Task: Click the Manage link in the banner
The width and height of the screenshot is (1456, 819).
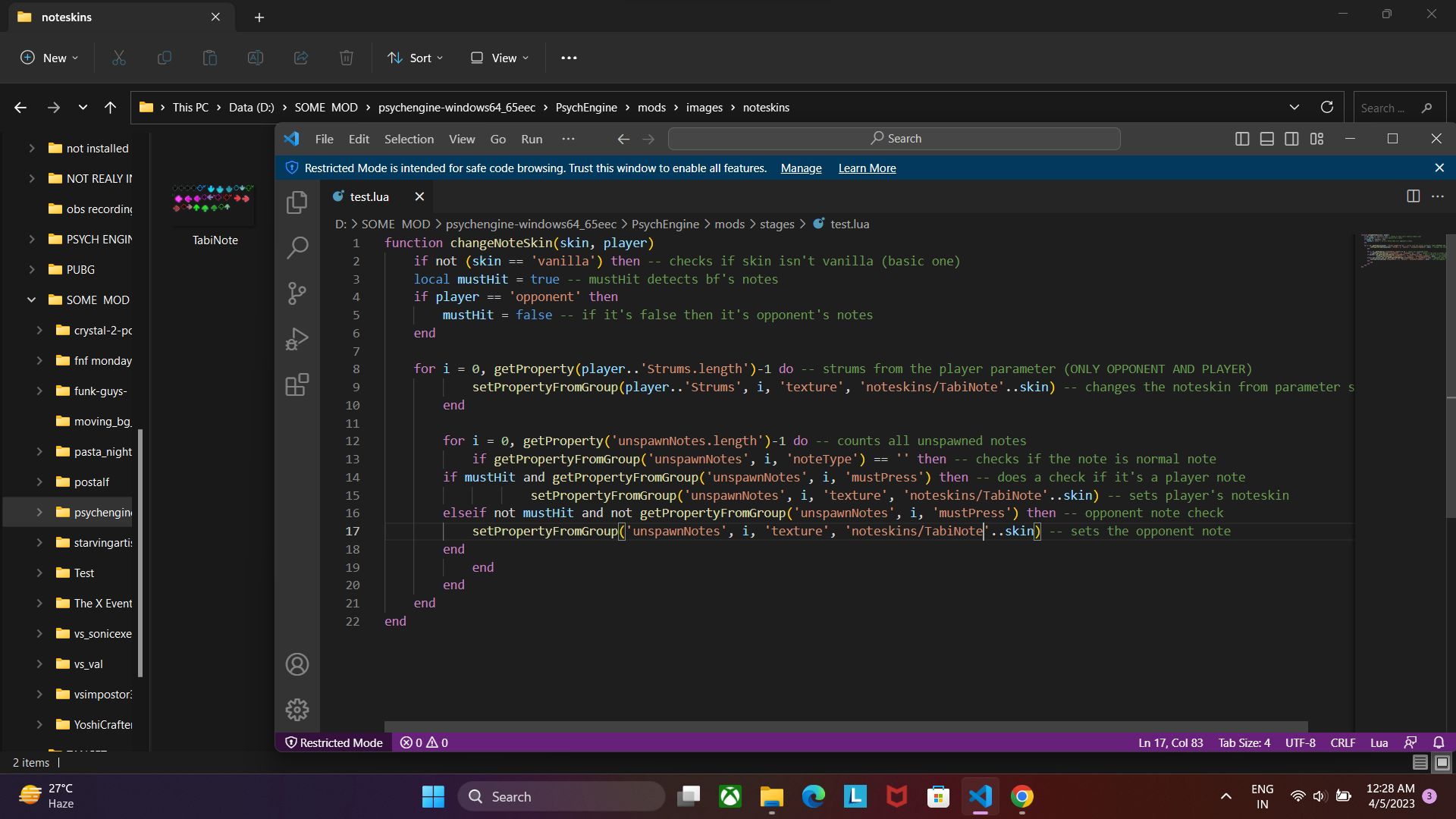Action: coord(801,168)
